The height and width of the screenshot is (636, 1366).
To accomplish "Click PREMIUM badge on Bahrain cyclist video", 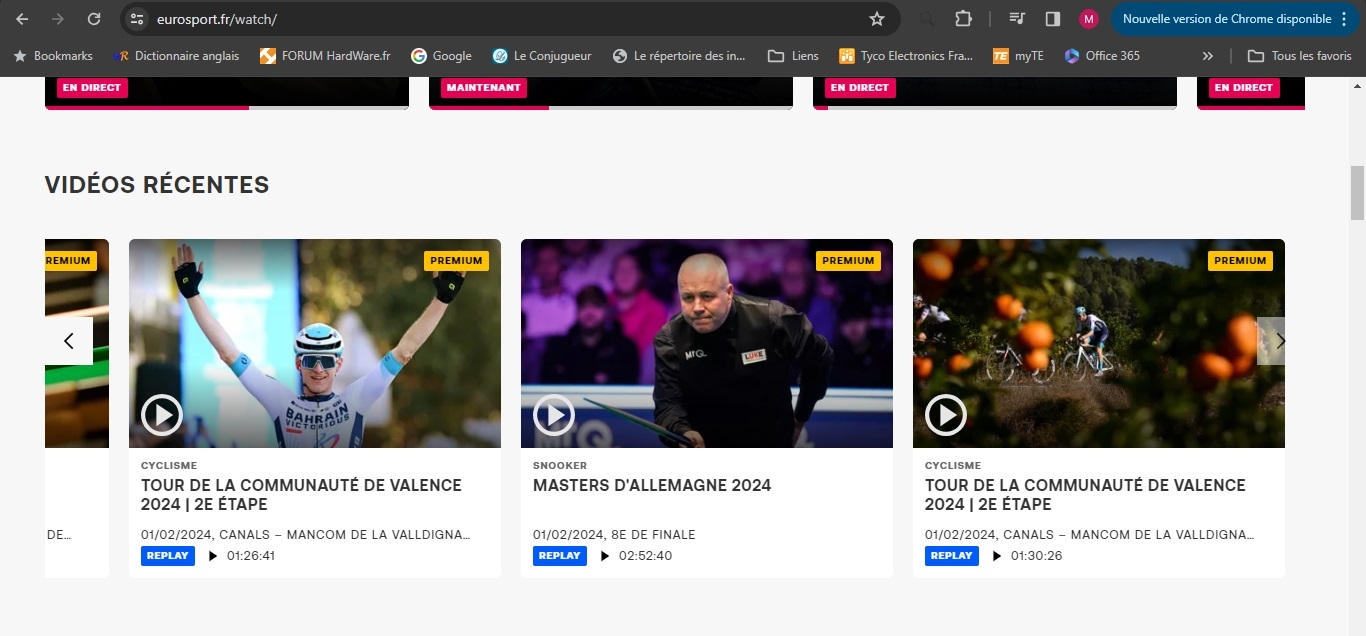I will point(456,261).
